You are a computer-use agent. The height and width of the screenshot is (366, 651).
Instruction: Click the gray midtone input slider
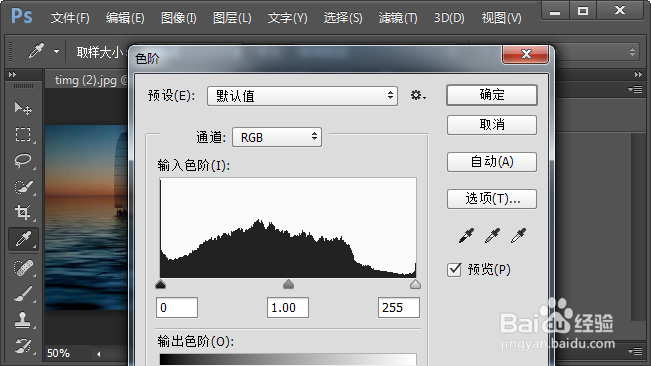tap(288, 284)
